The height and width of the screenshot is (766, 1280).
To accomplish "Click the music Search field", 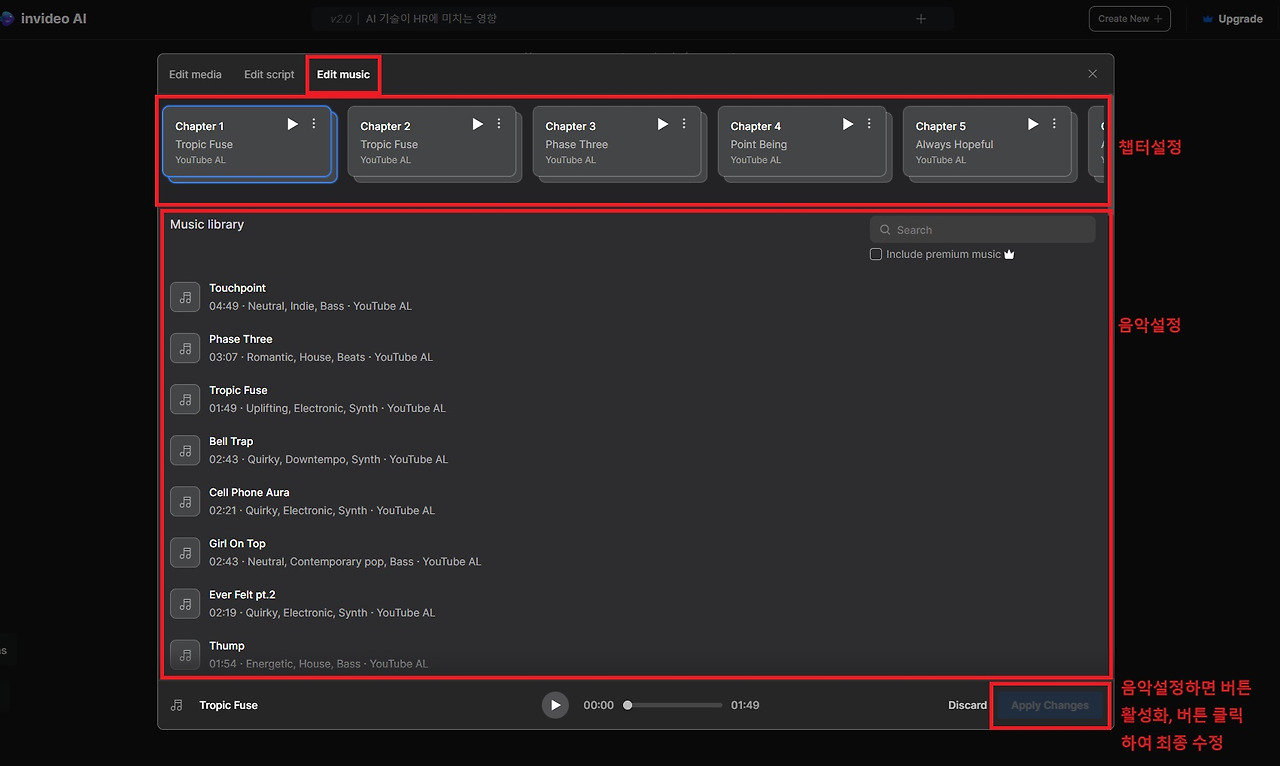I will [x=983, y=230].
